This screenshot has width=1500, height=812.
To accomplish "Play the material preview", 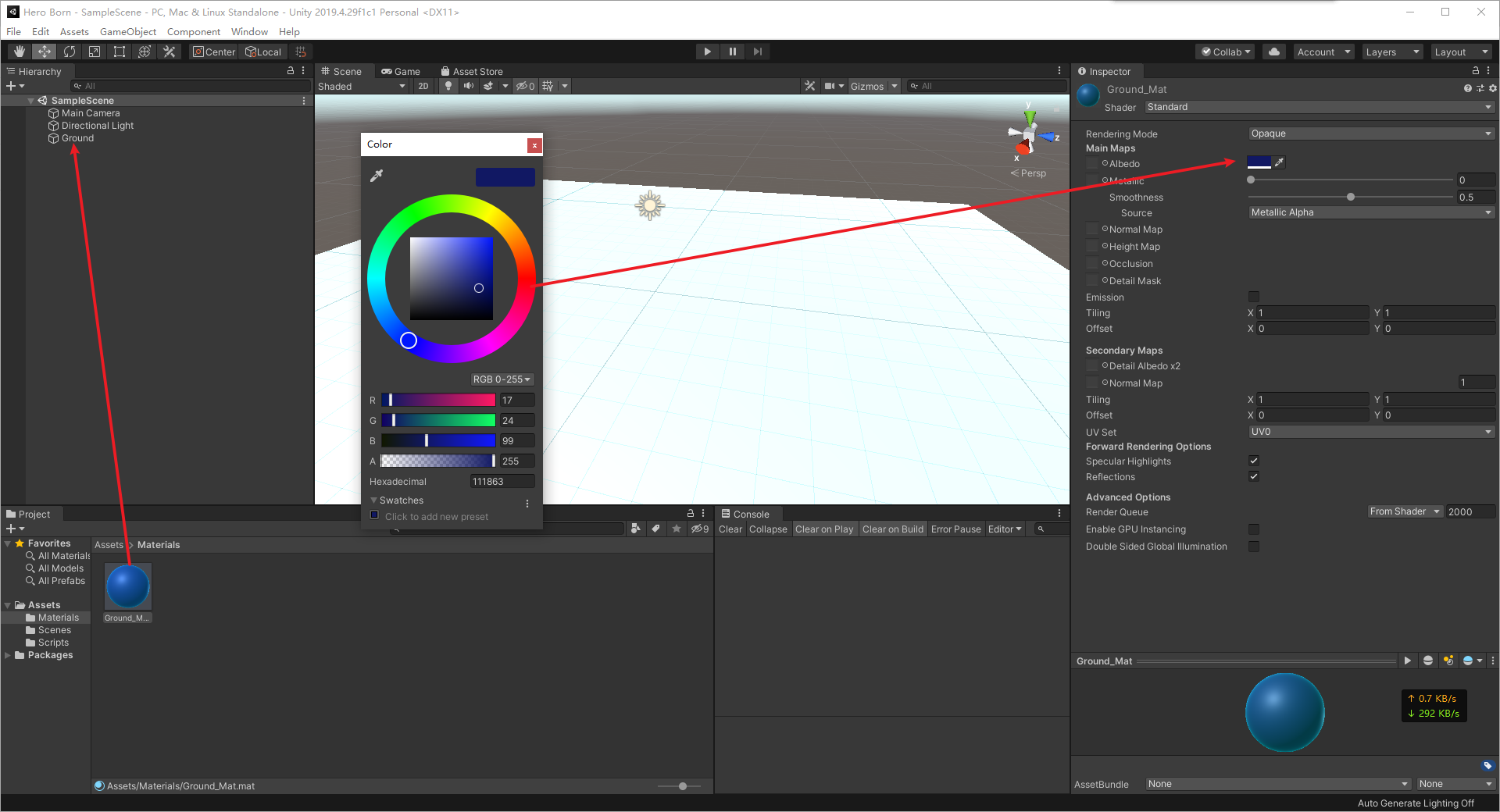I will coord(1408,661).
